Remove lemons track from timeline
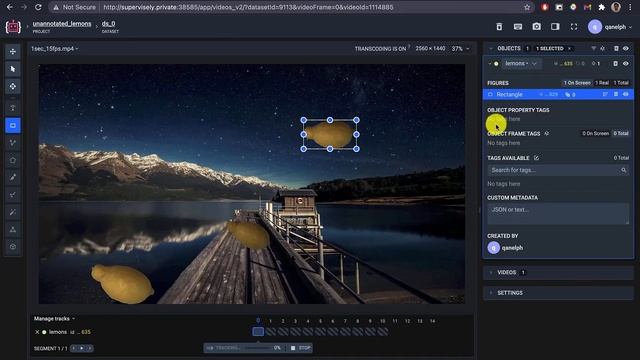Screen dimensions: 640x360 point(37,332)
